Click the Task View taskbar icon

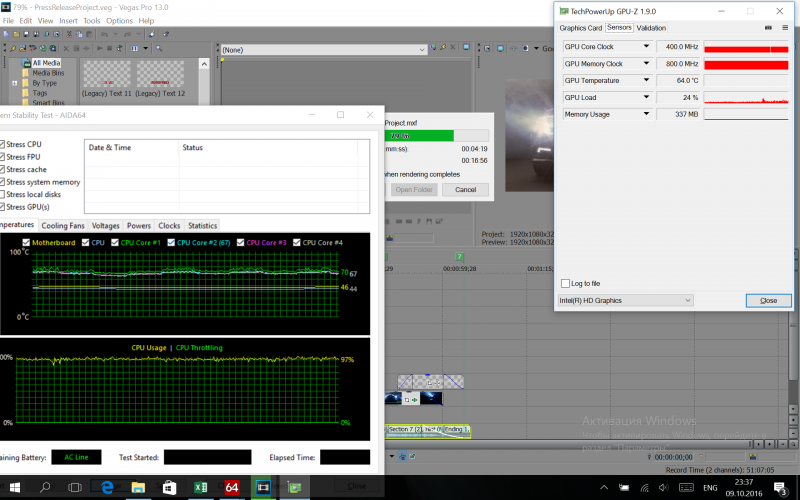point(74,487)
